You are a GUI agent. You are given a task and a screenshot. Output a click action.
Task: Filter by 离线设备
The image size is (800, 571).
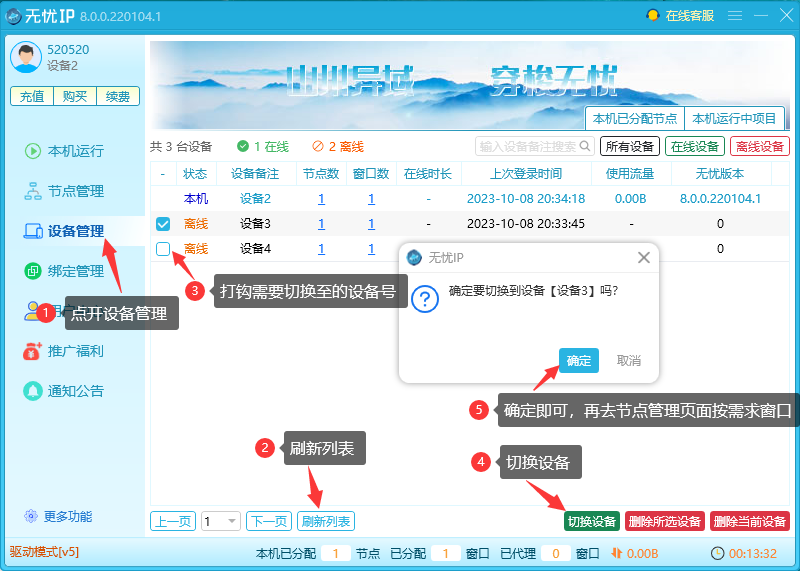759,146
